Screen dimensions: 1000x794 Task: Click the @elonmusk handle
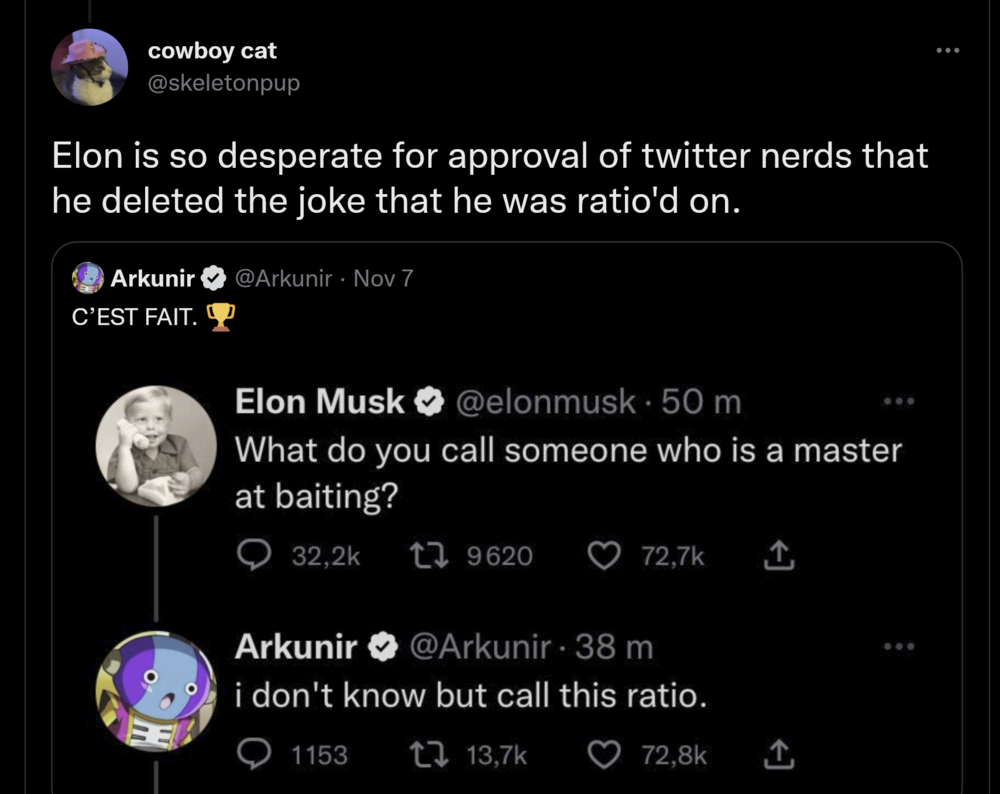pos(546,402)
